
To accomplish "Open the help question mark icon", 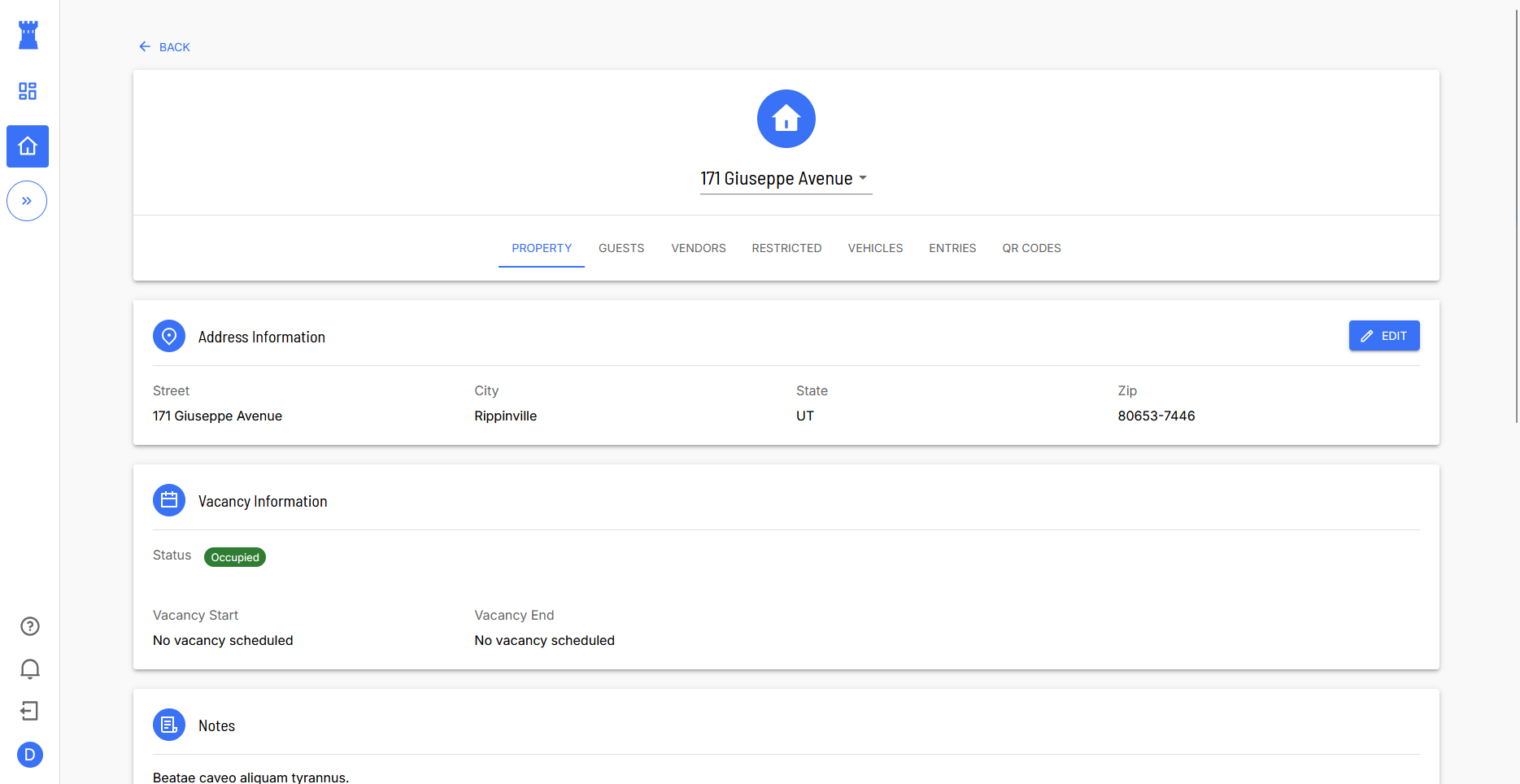I will tap(30, 626).
